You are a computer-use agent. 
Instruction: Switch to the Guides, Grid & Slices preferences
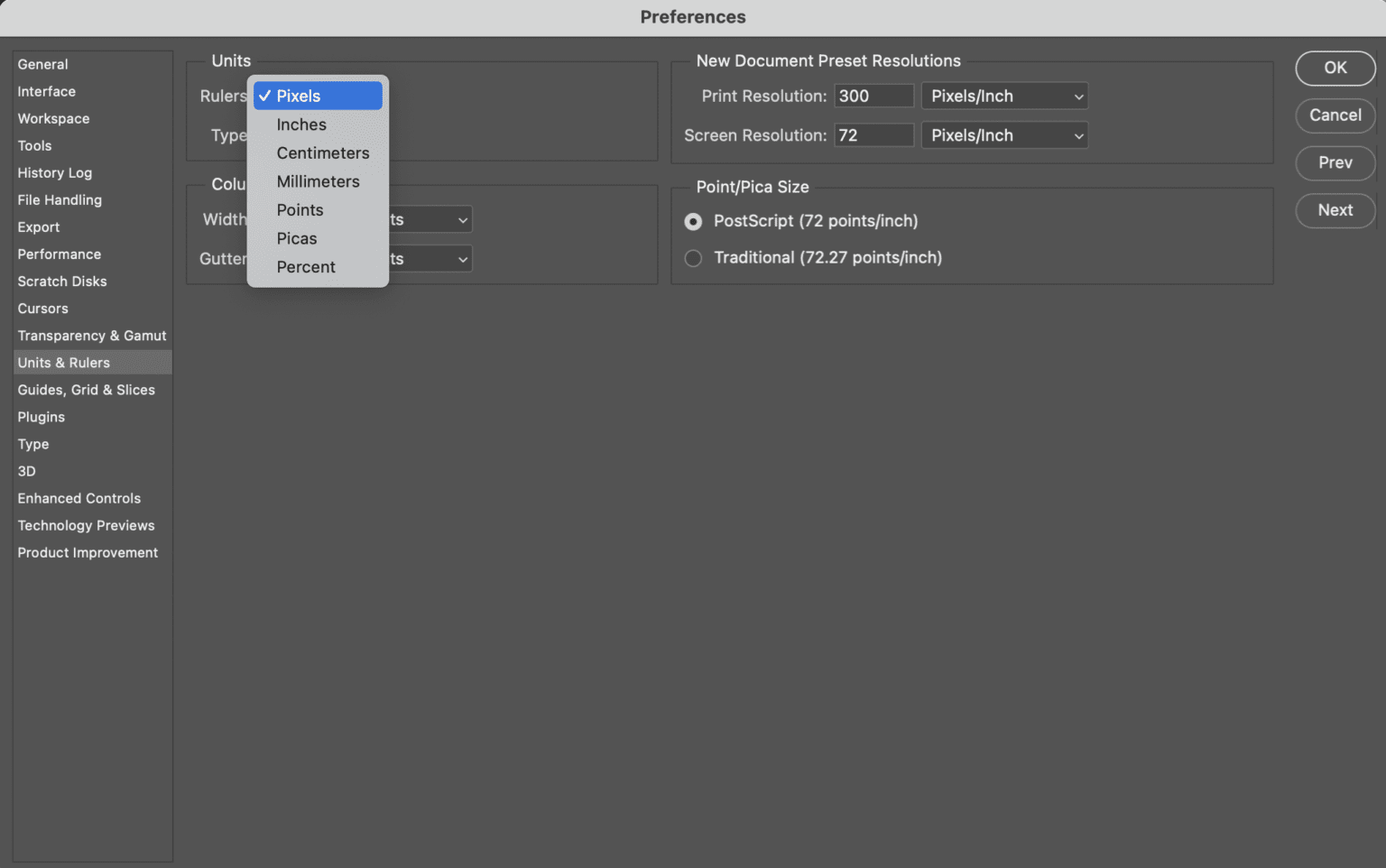point(87,390)
